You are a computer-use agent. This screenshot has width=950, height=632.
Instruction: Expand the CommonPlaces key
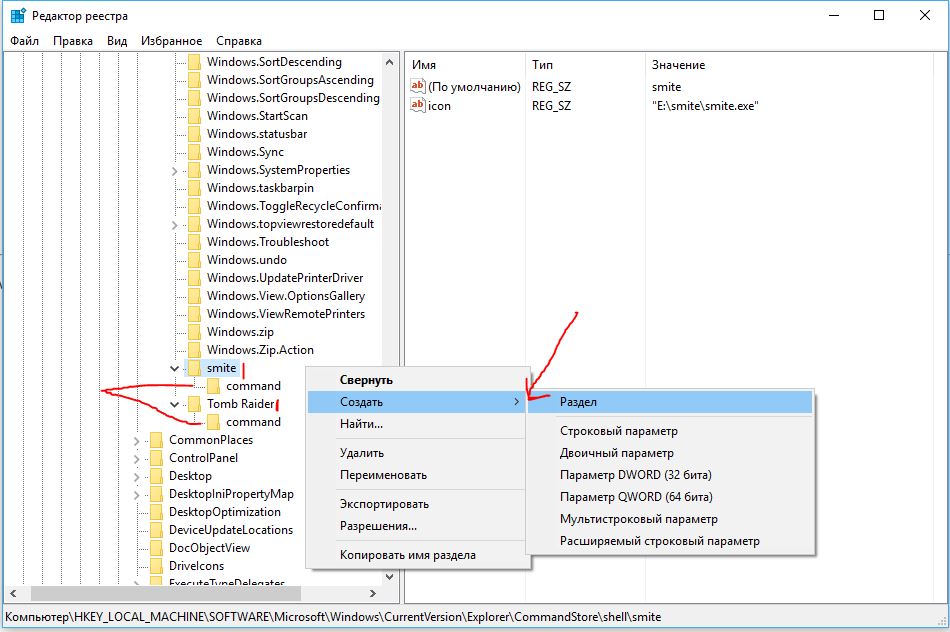tap(137, 440)
